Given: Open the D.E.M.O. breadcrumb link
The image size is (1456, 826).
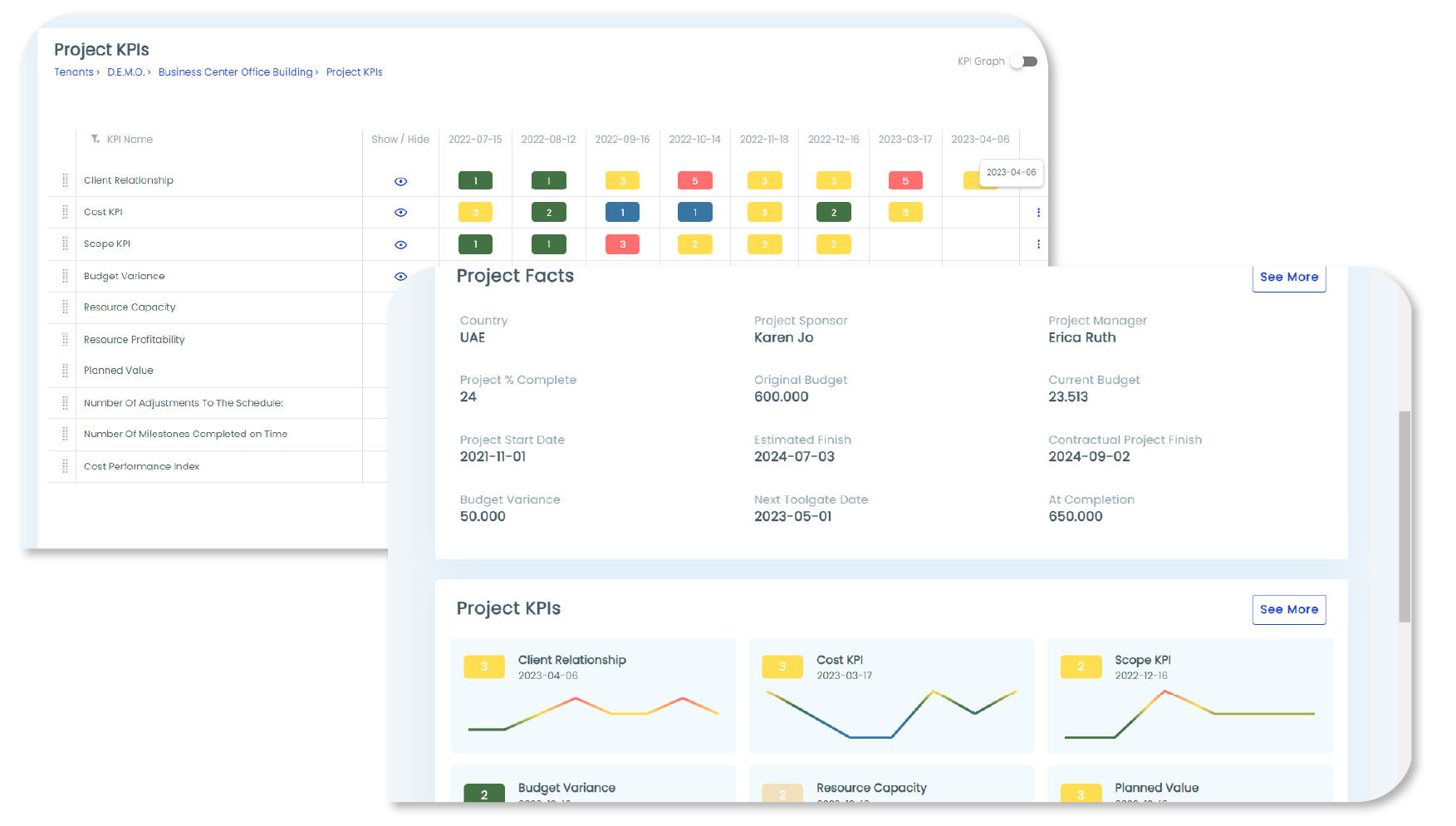Looking at the screenshot, I should click(125, 72).
